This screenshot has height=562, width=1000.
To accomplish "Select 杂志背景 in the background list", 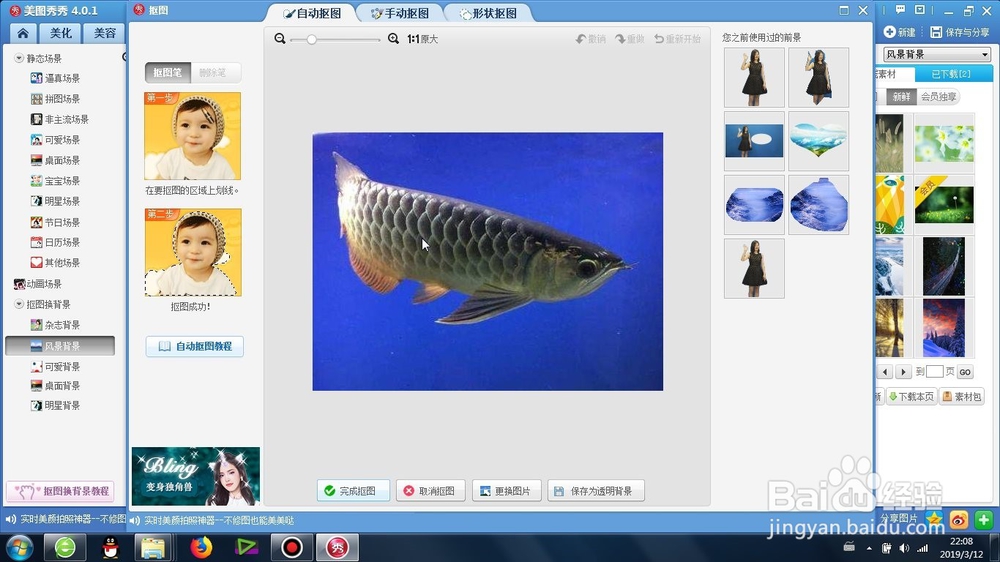I will click(55, 325).
